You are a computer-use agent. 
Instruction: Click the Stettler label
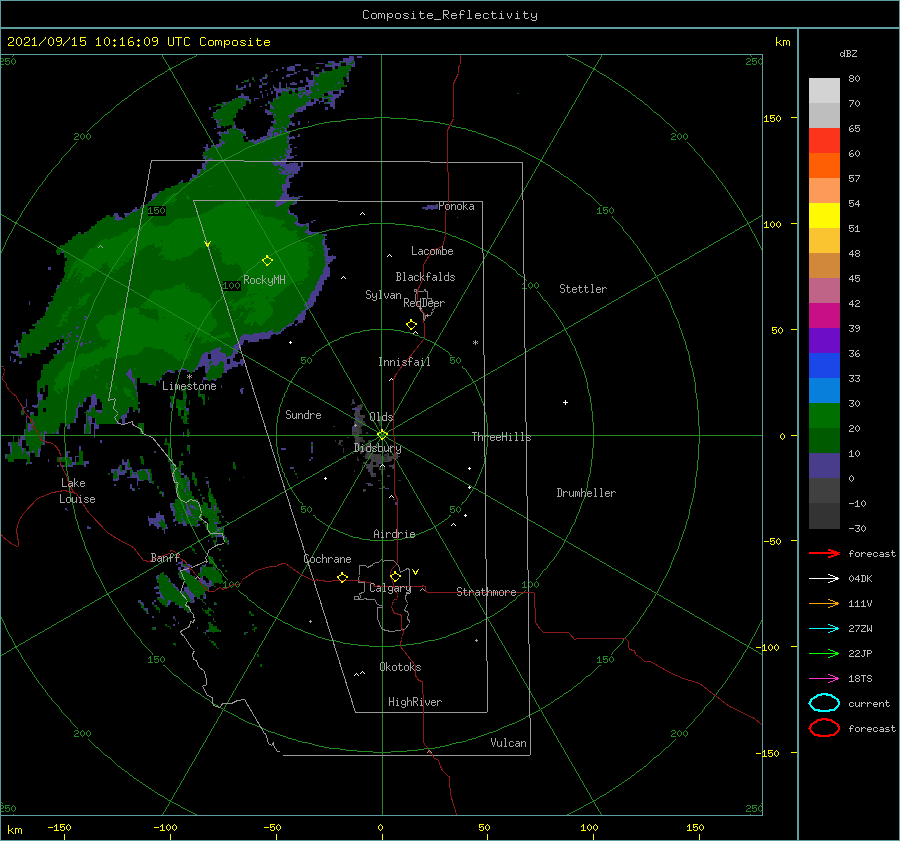(x=583, y=289)
